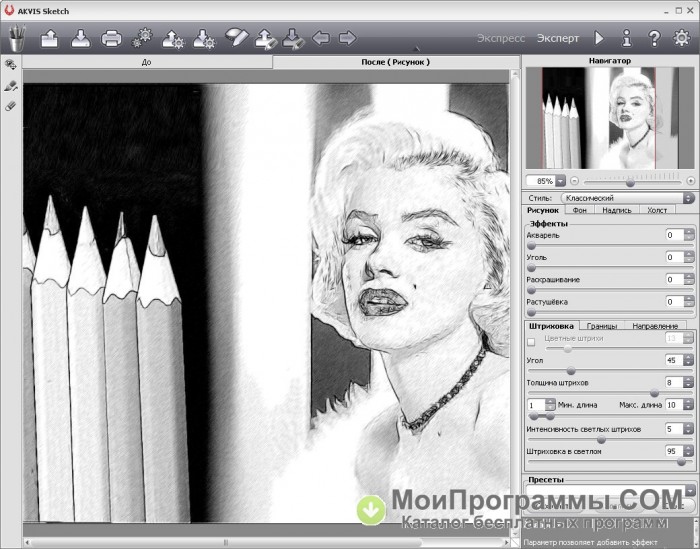
Task: Open the До (before) tab
Action: 147,62
